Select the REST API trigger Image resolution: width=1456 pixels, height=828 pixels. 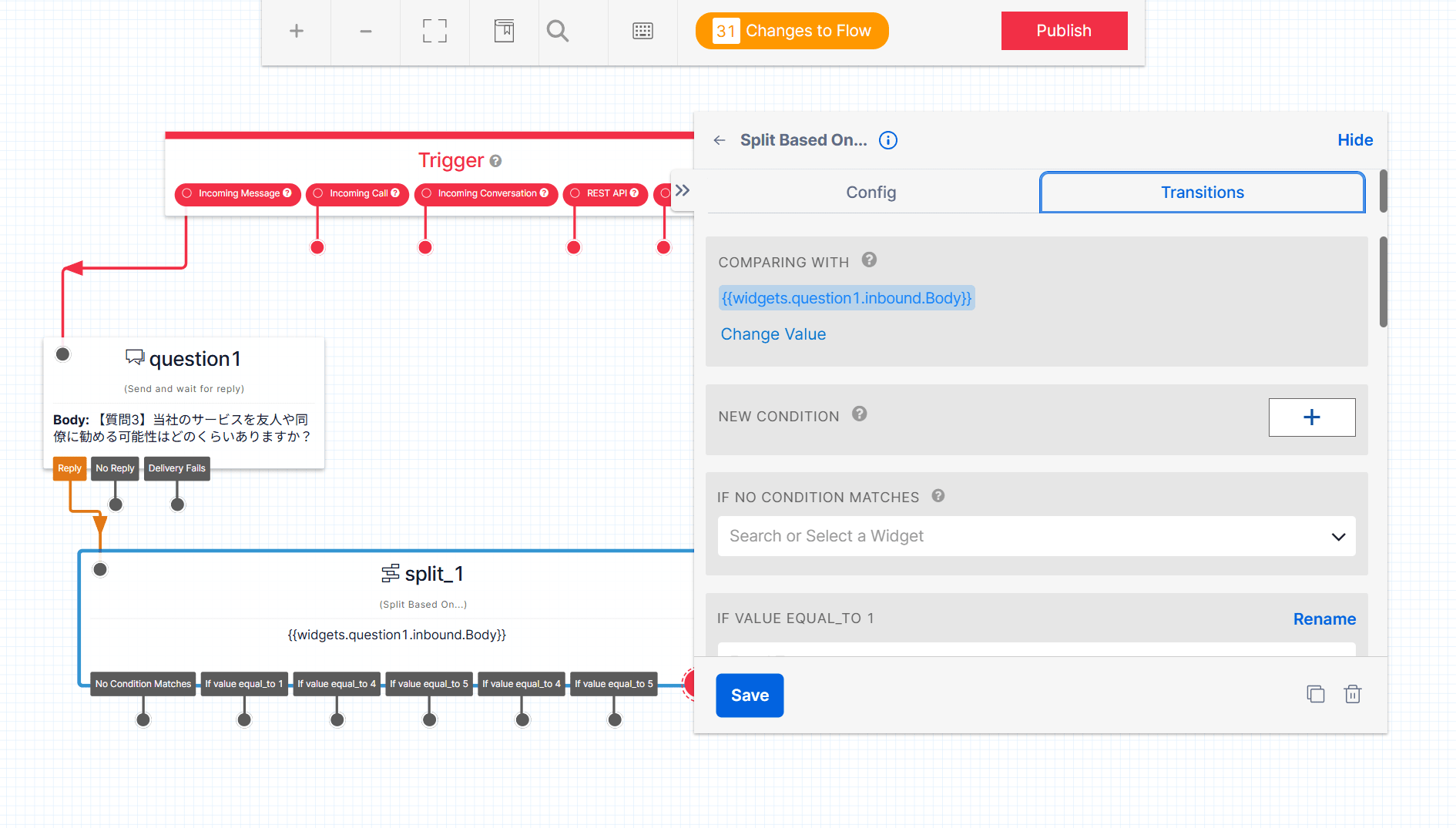tap(606, 193)
